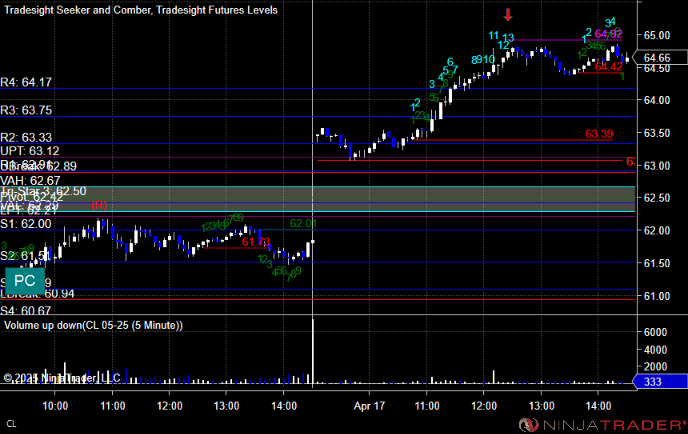Click the red 64.42 label
The width and height of the screenshot is (688, 434).
(x=609, y=67)
